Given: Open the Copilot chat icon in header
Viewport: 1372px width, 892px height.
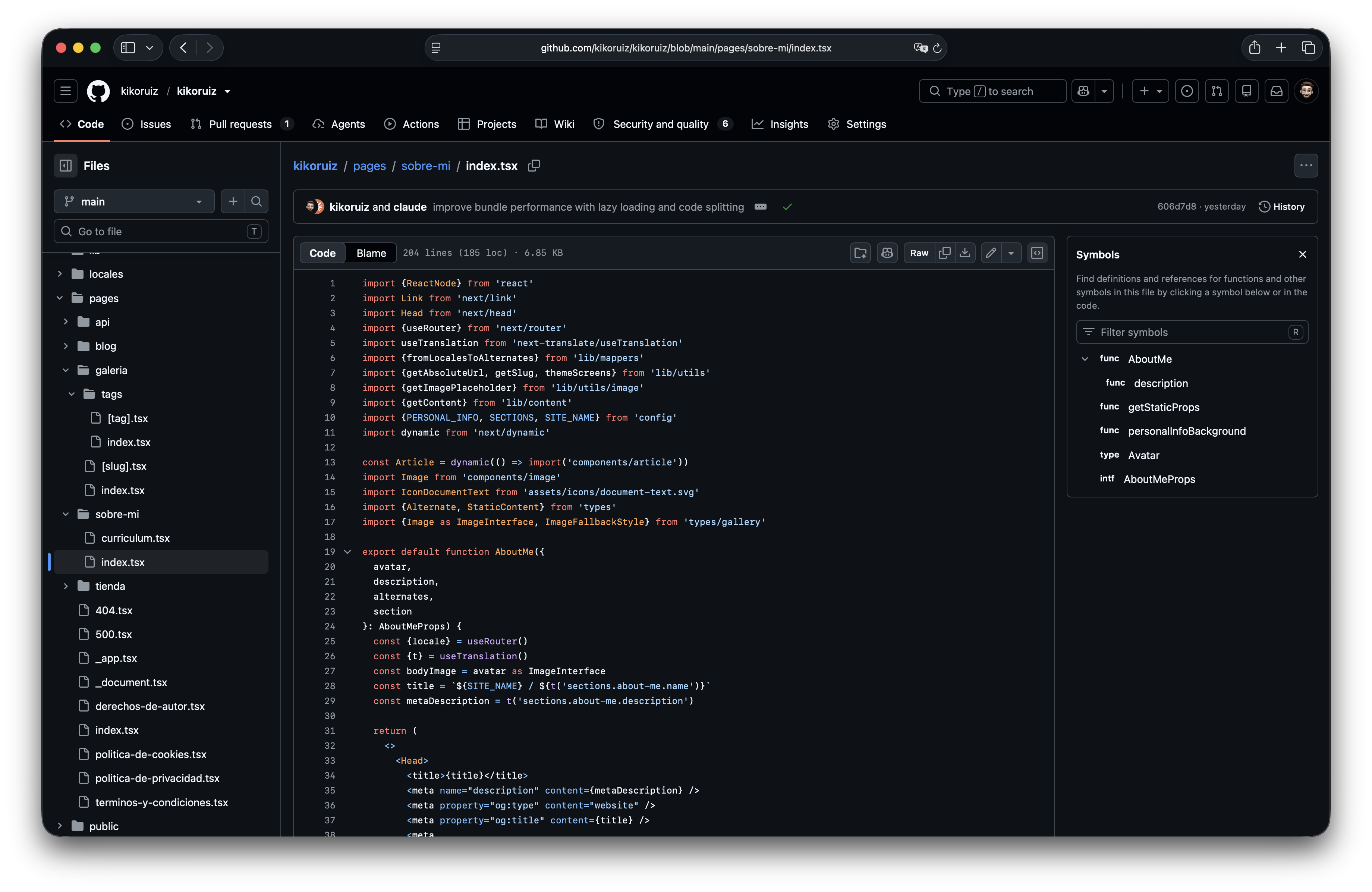Looking at the screenshot, I should coord(1083,91).
